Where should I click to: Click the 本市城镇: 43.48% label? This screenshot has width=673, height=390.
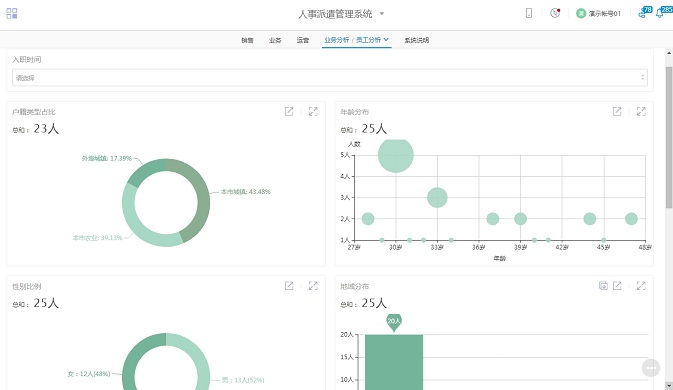[246, 192]
